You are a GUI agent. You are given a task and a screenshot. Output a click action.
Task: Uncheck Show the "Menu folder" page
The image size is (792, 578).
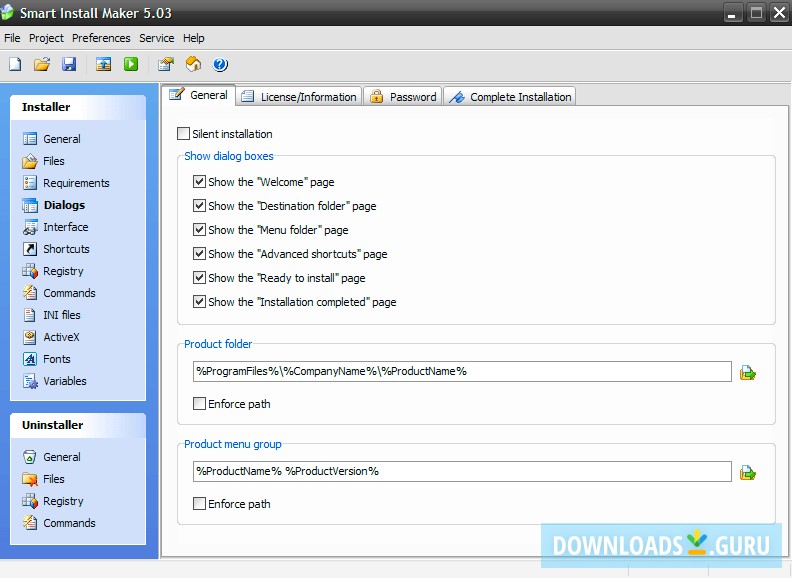click(x=200, y=229)
